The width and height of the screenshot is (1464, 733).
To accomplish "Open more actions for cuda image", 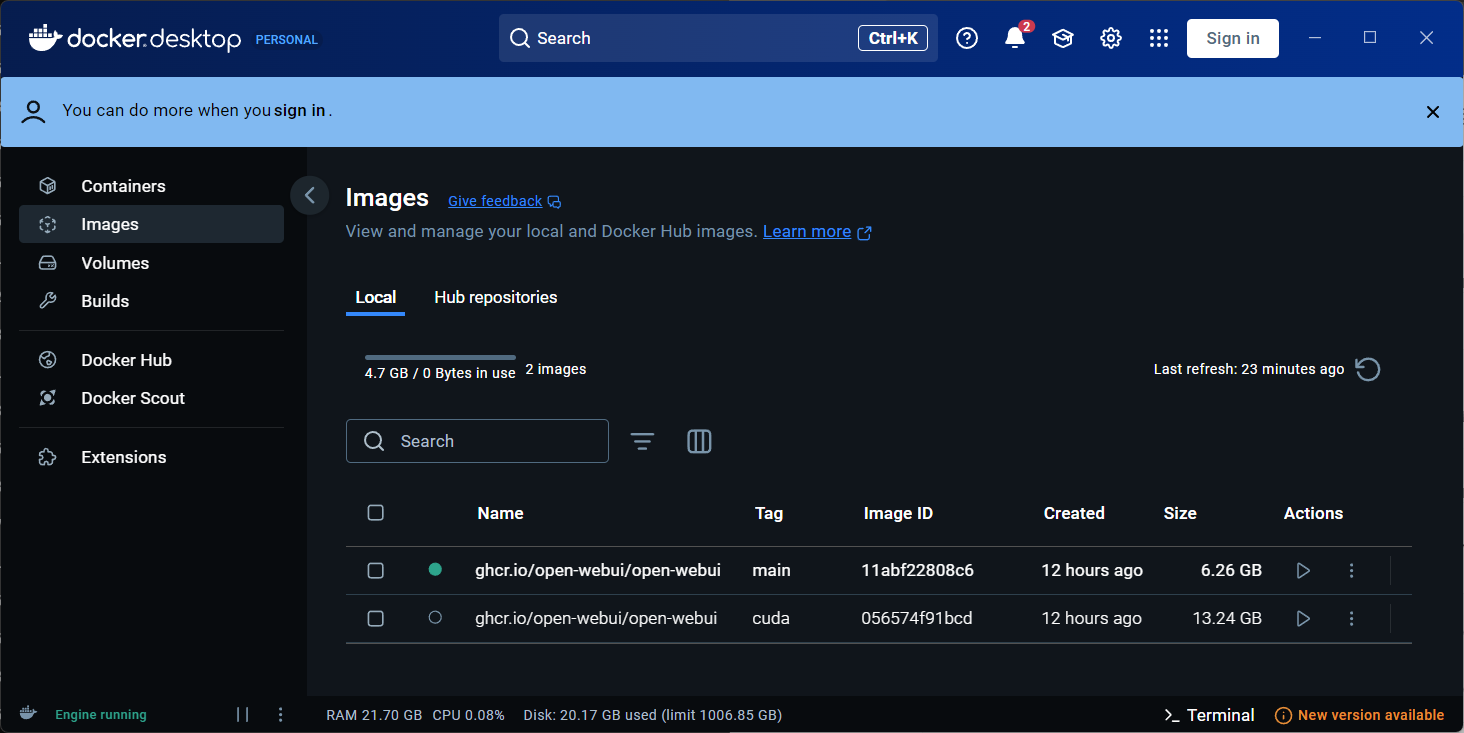I will coord(1351,618).
